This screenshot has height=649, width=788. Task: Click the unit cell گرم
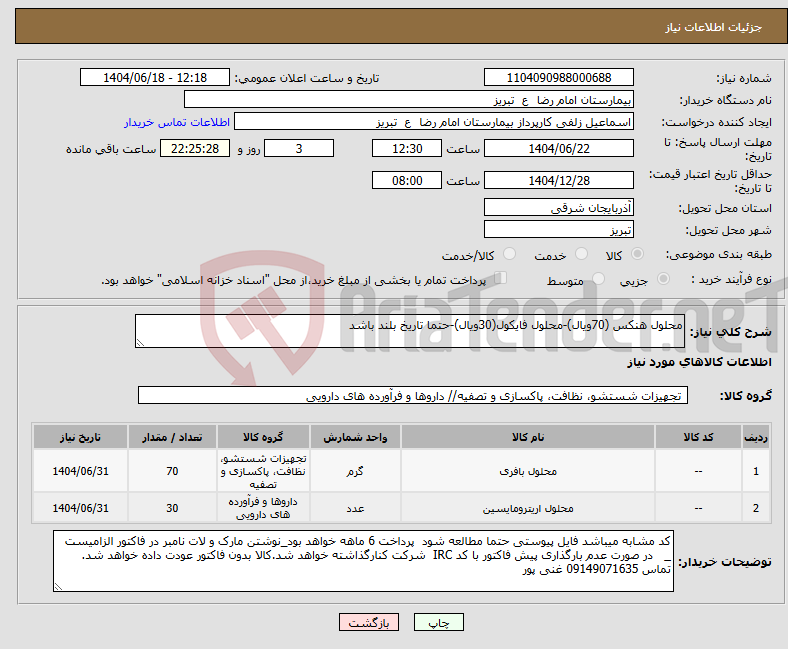(355, 471)
